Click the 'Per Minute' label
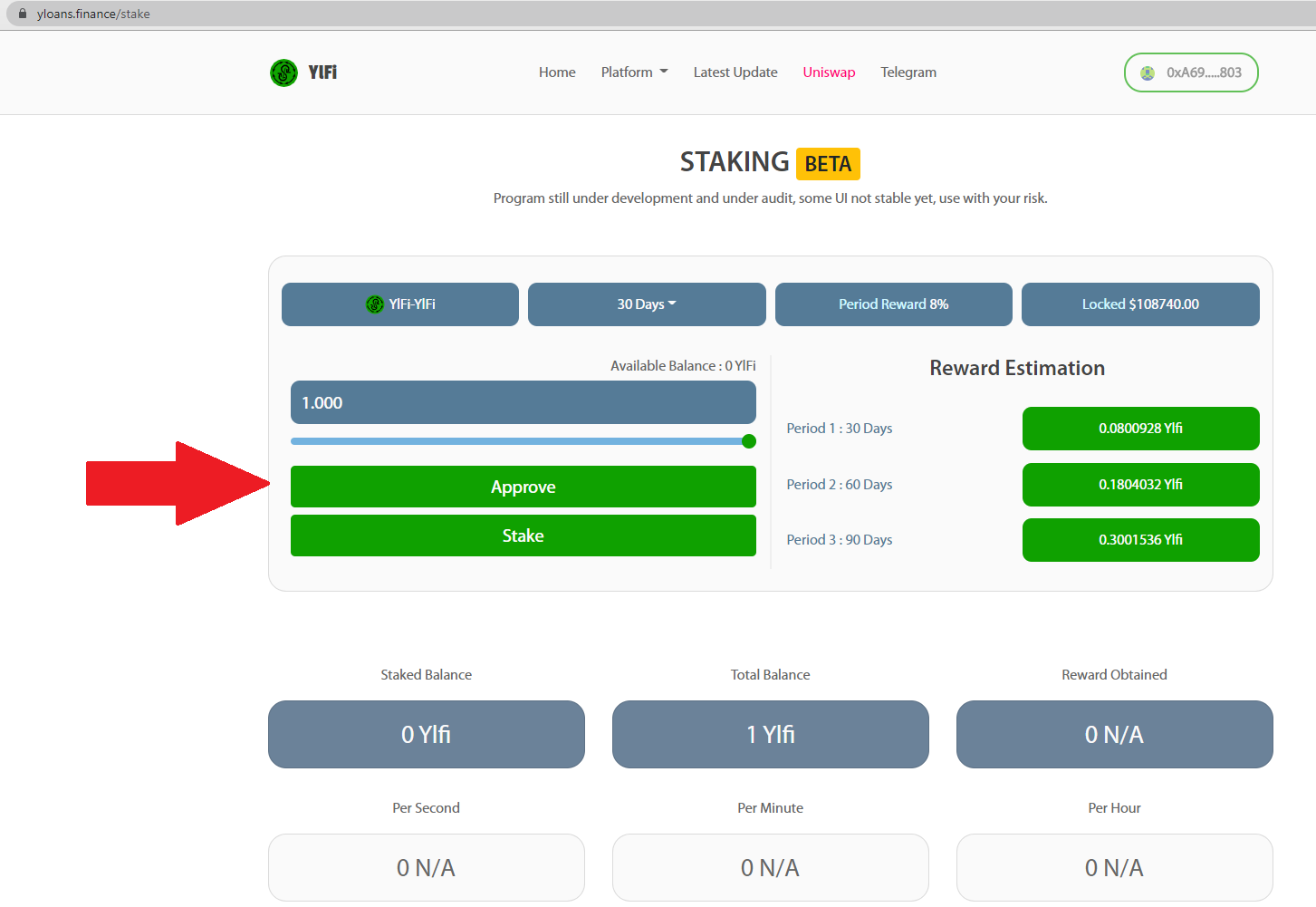Screen dimensions: 1316x907 pyautogui.click(x=771, y=808)
